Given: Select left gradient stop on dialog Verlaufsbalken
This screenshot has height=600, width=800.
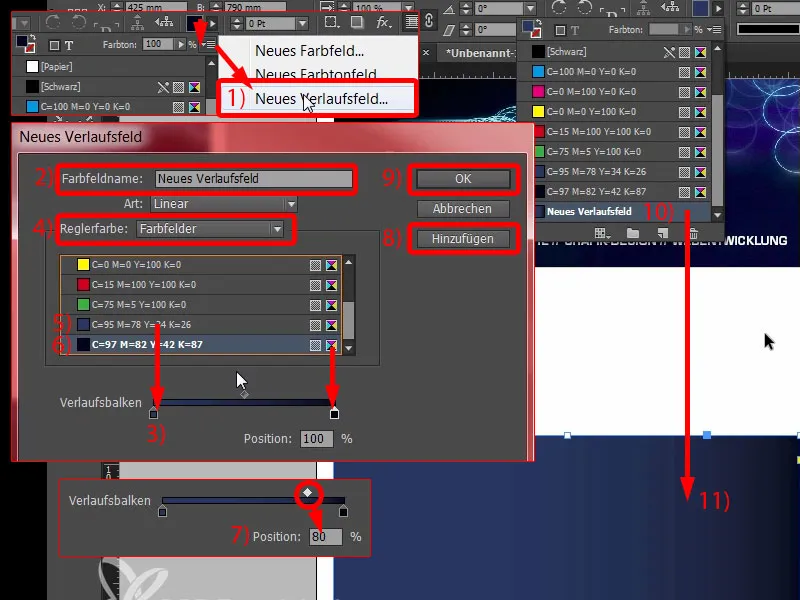Looking at the screenshot, I should coord(154,414).
